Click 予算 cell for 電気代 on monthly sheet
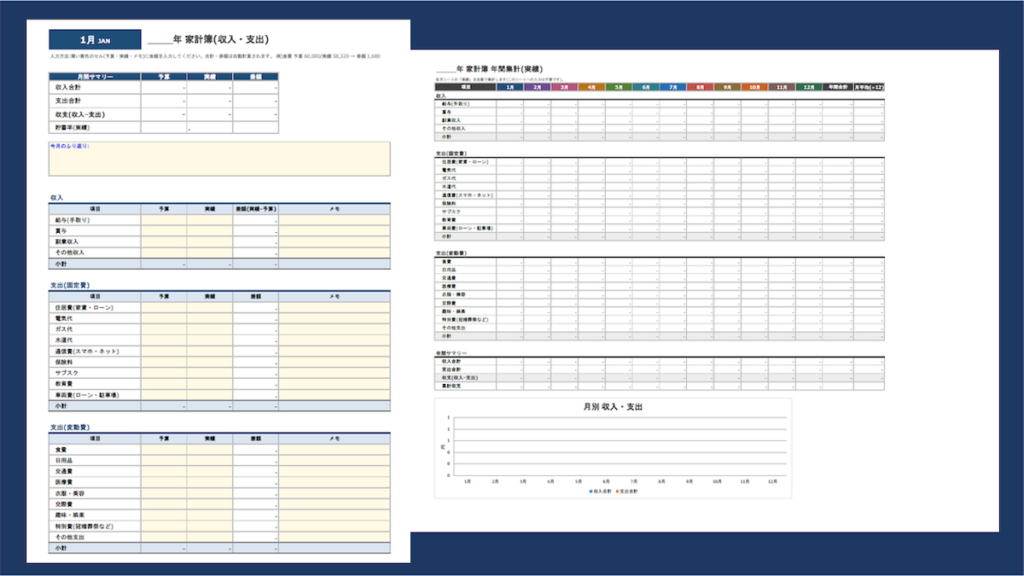1024x576 pixels. point(164,318)
